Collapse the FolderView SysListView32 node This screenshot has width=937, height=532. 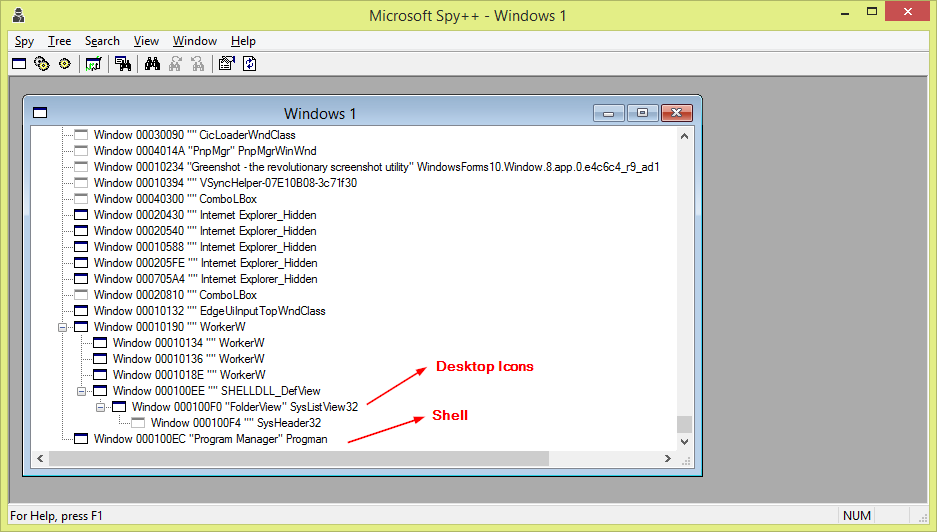pos(100,407)
